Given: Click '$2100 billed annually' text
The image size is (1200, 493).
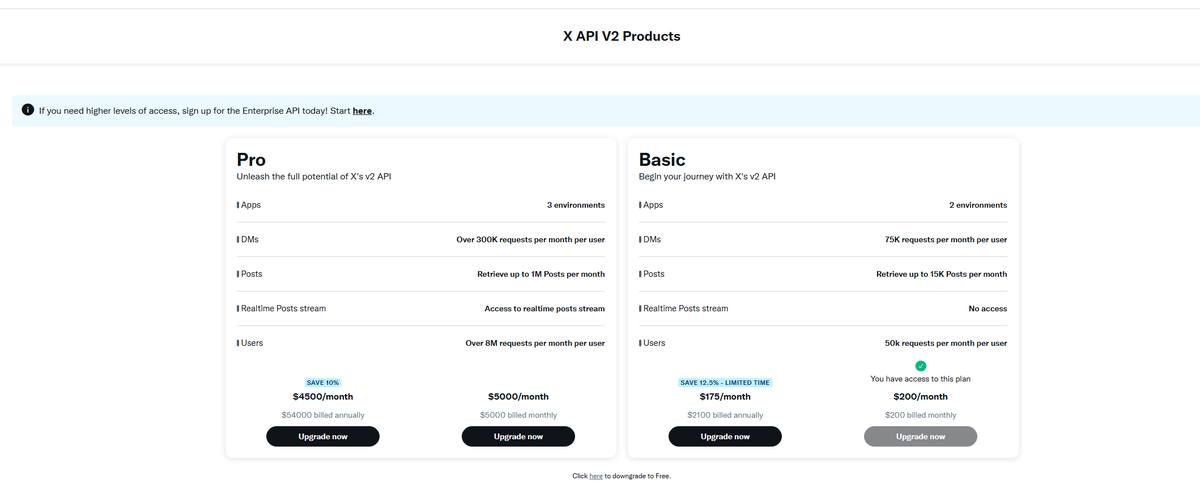Looking at the screenshot, I should (725, 415).
